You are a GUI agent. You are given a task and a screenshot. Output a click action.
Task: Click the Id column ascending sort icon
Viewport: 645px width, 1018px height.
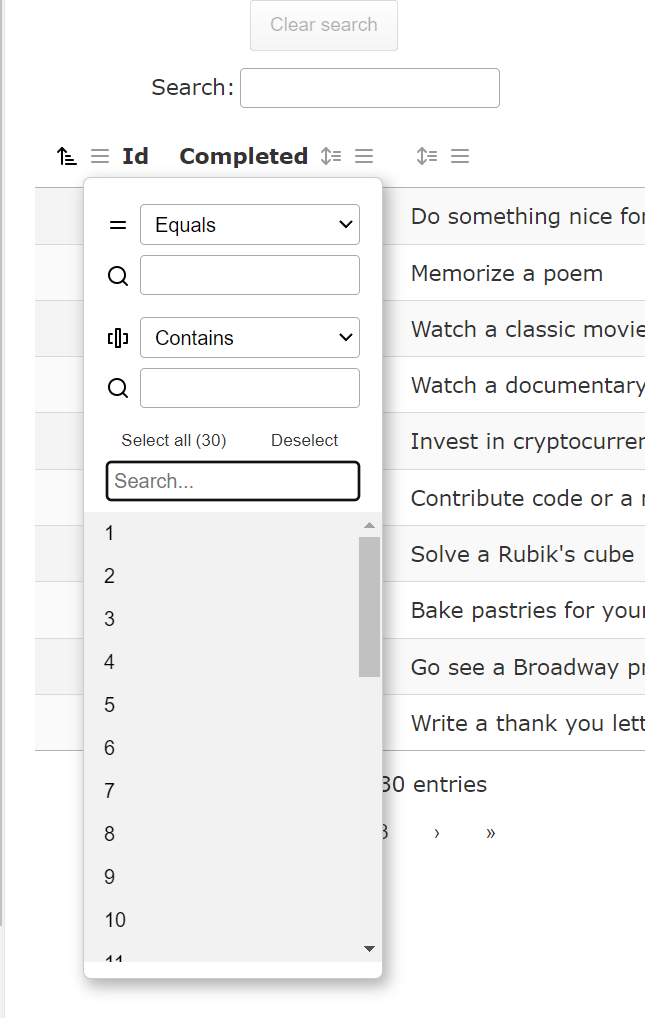pos(66,156)
